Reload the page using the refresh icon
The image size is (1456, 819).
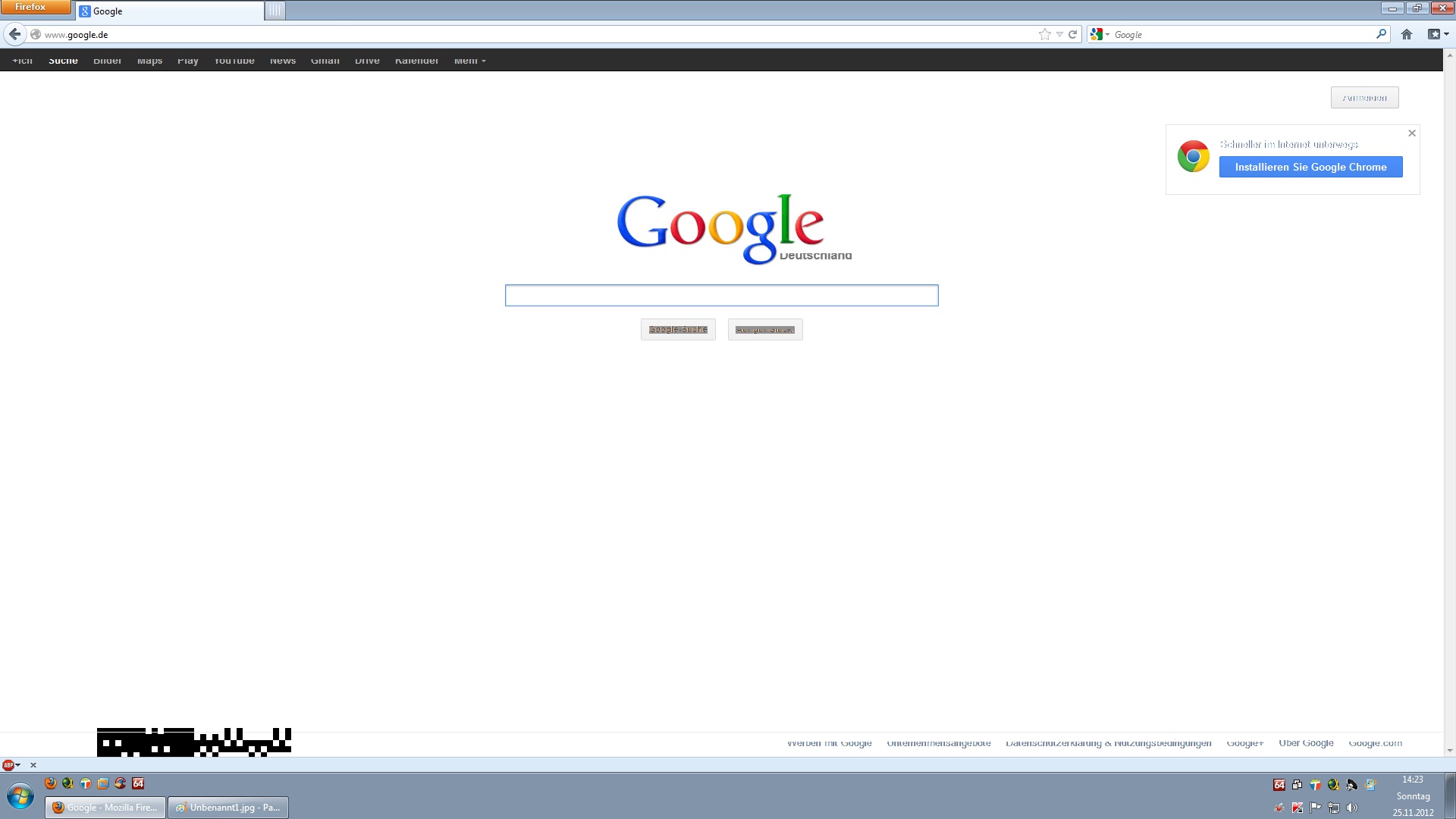click(x=1072, y=34)
